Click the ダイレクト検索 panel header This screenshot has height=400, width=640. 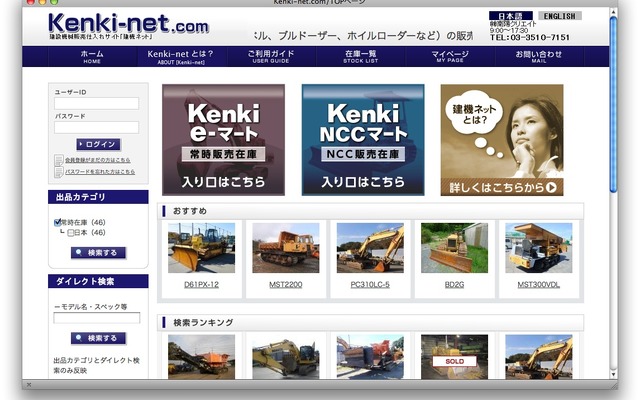pyautogui.click(x=98, y=281)
